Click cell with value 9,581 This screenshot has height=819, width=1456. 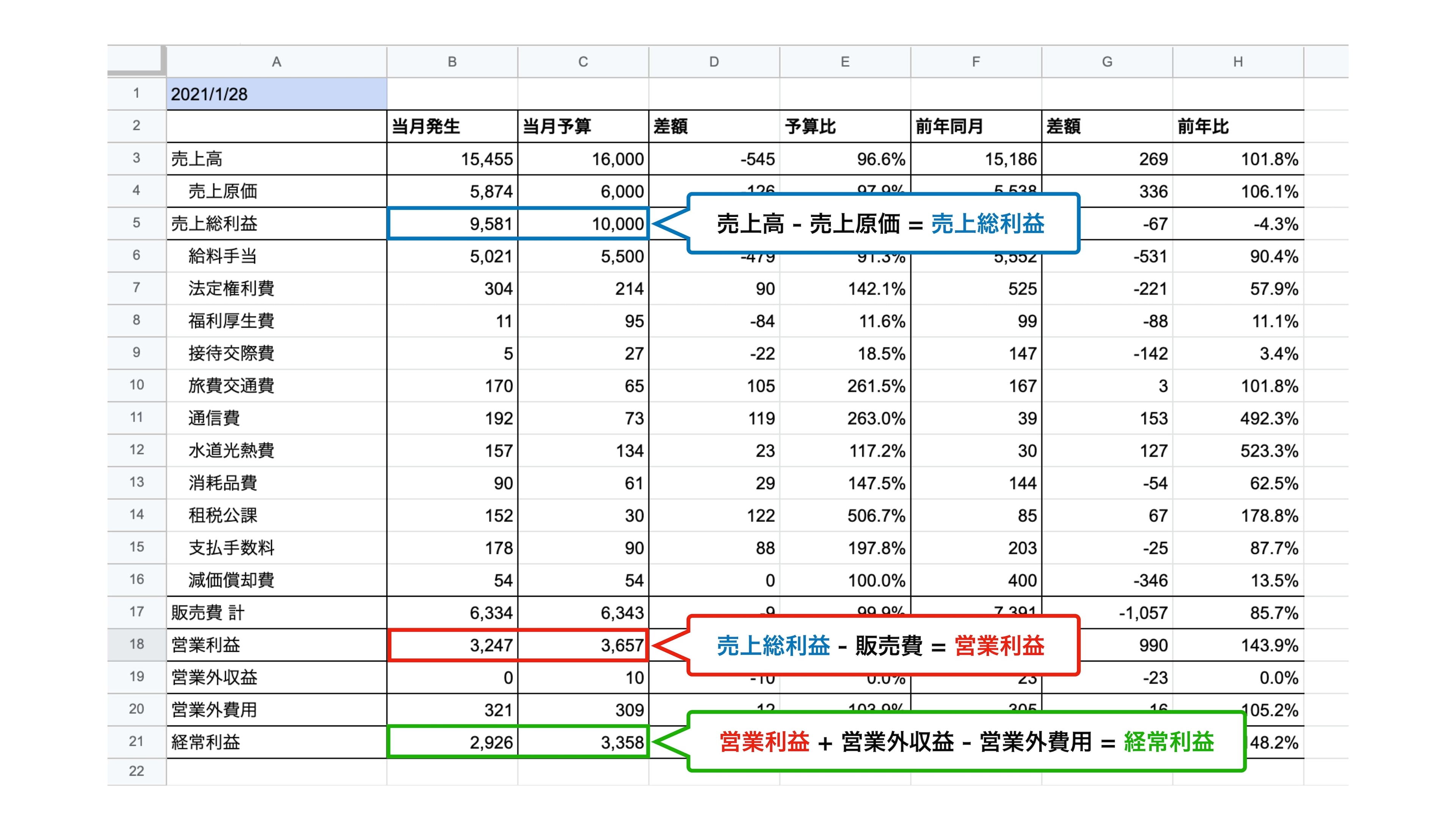(452, 223)
